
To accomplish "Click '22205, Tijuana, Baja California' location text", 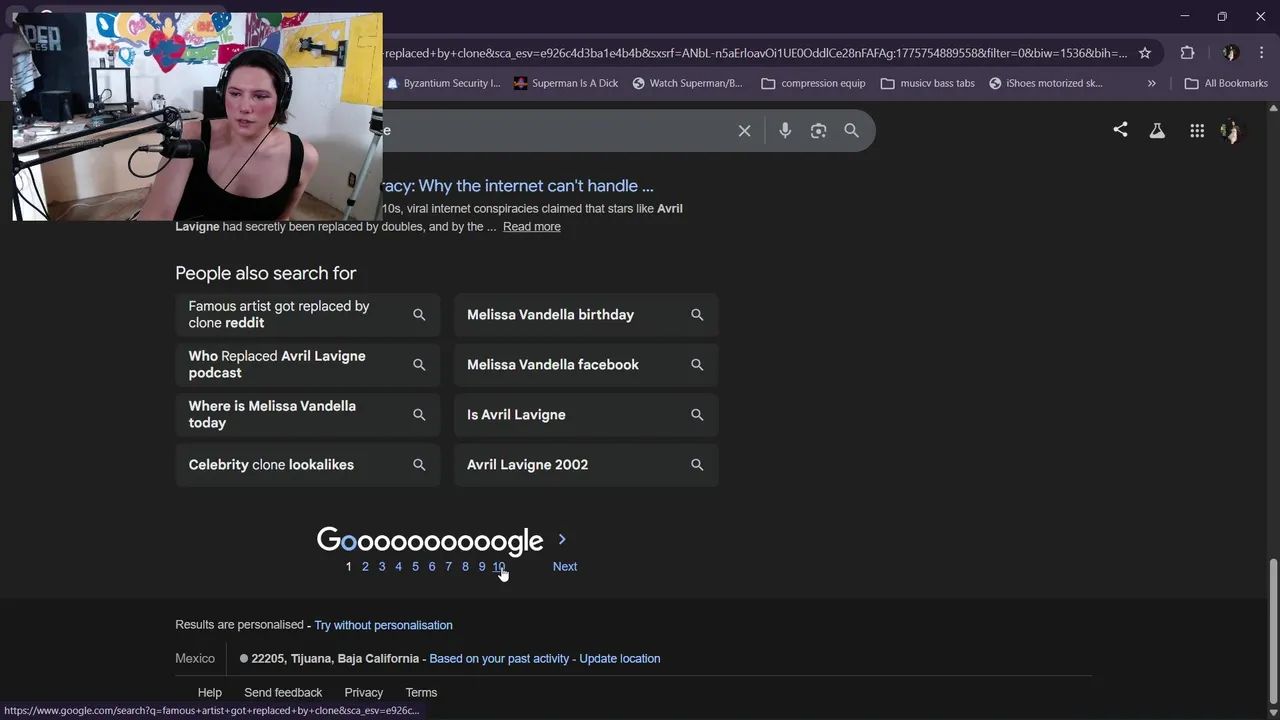I will 335,659.
